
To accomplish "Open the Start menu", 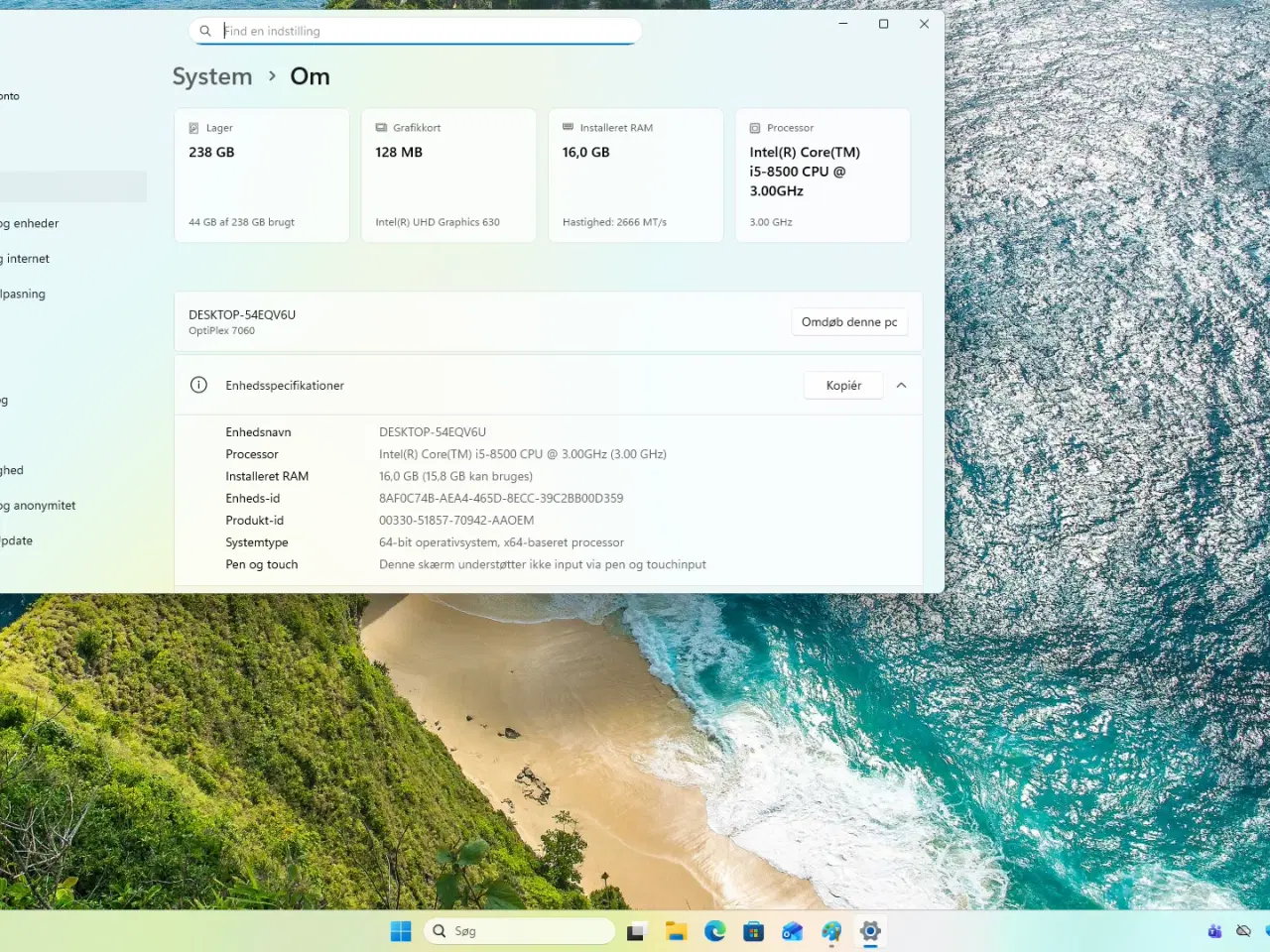I will [401, 930].
